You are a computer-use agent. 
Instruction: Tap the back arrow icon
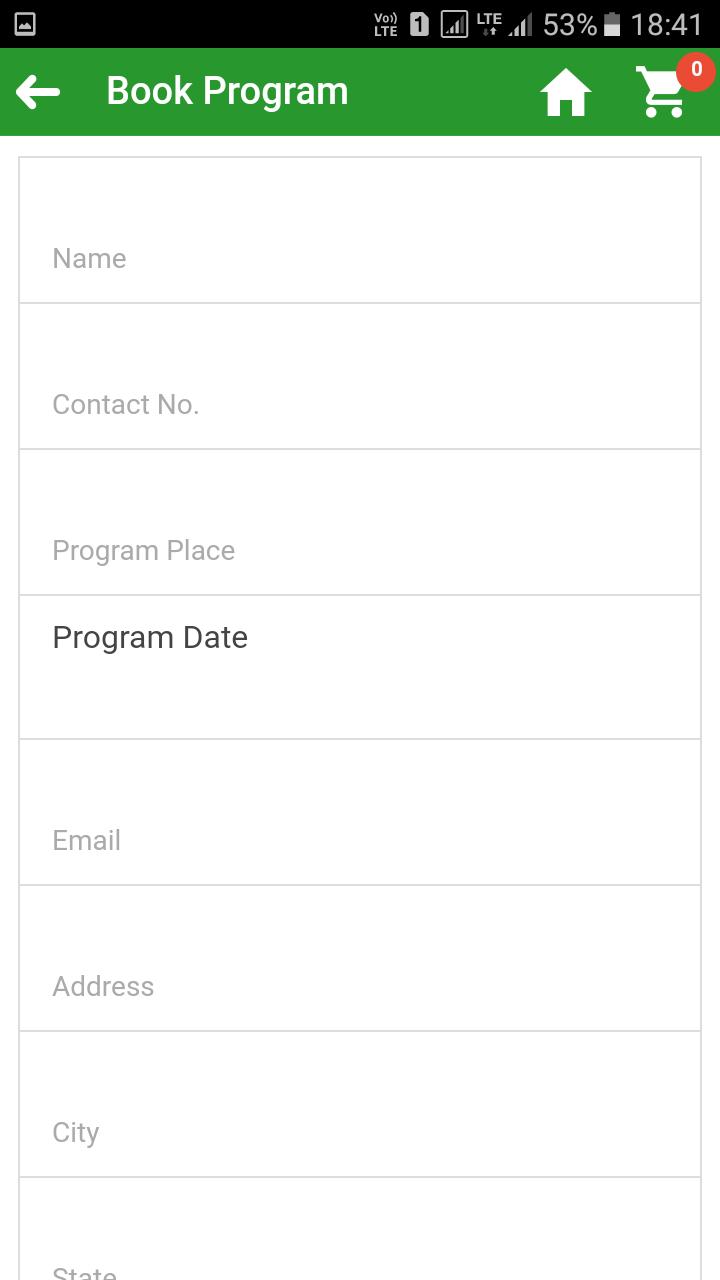pyautogui.click(x=38, y=93)
